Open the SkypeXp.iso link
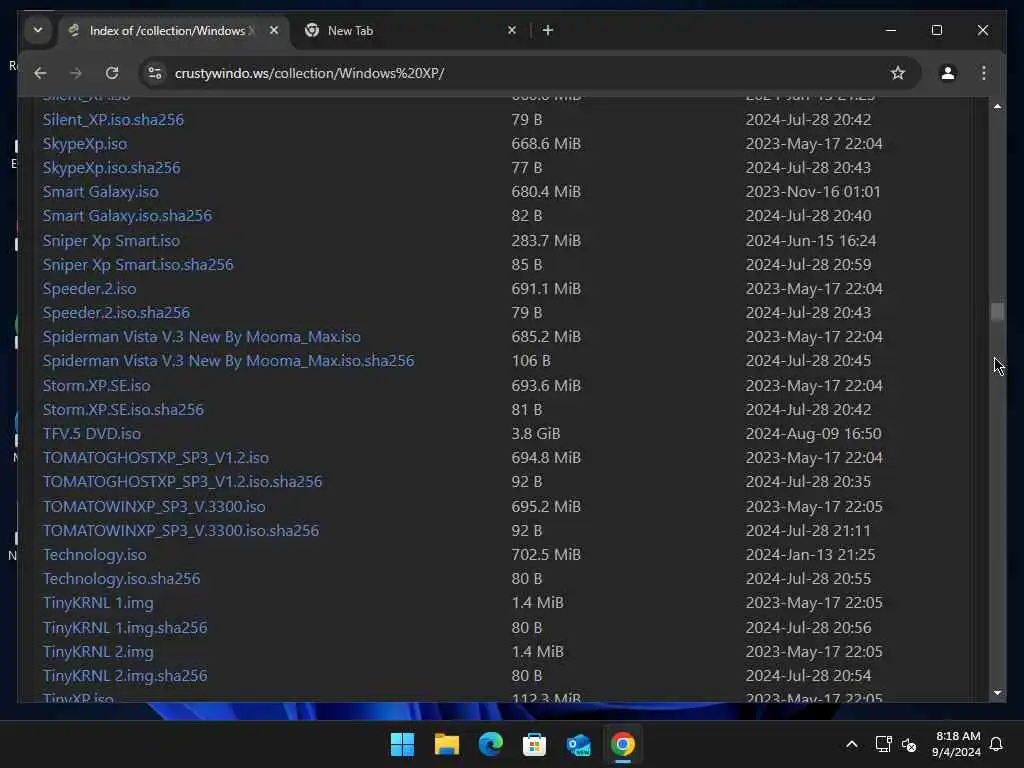Screen dimensions: 1024x768 pyautogui.click(x=85, y=144)
